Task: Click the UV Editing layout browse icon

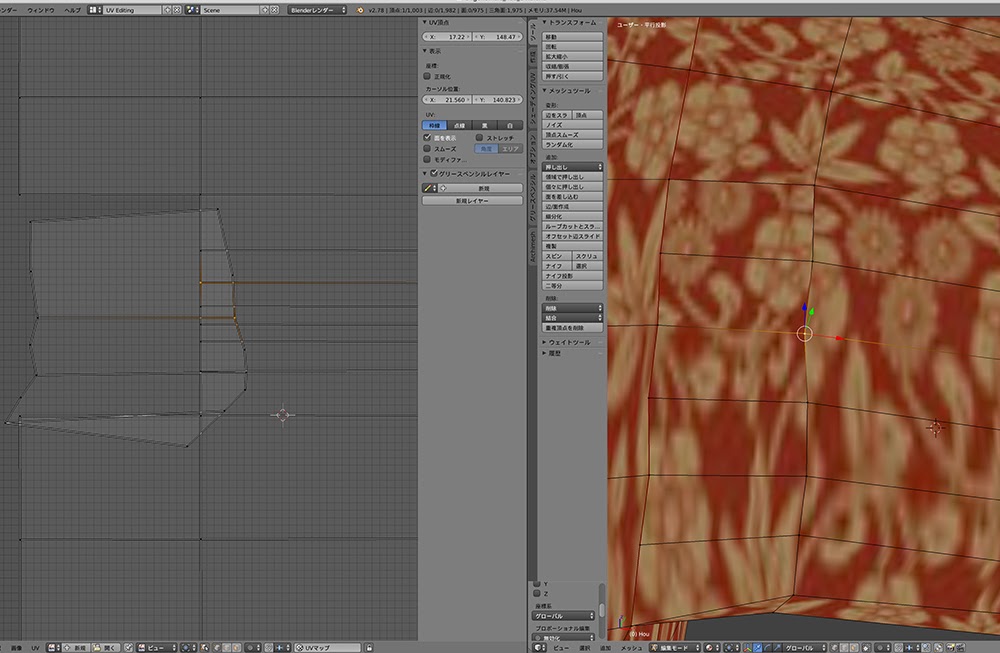Action: [x=97, y=9]
